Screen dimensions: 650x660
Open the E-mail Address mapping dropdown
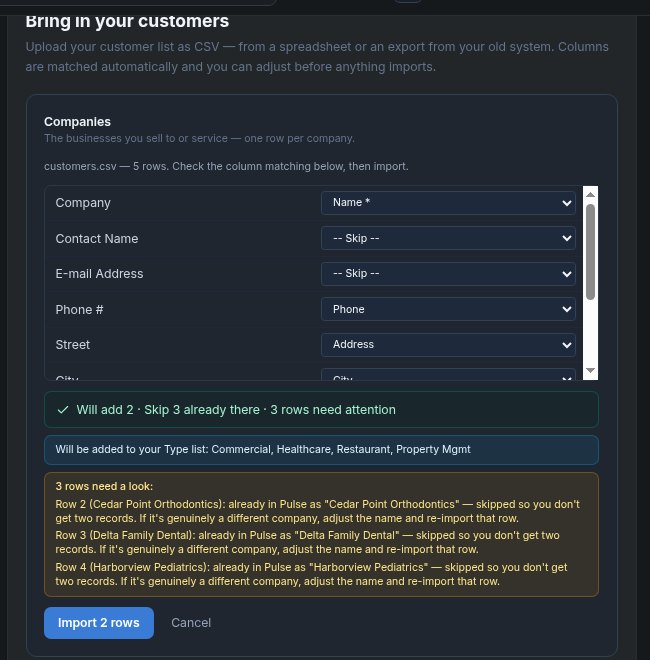pyautogui.click(x=448, y=274)
